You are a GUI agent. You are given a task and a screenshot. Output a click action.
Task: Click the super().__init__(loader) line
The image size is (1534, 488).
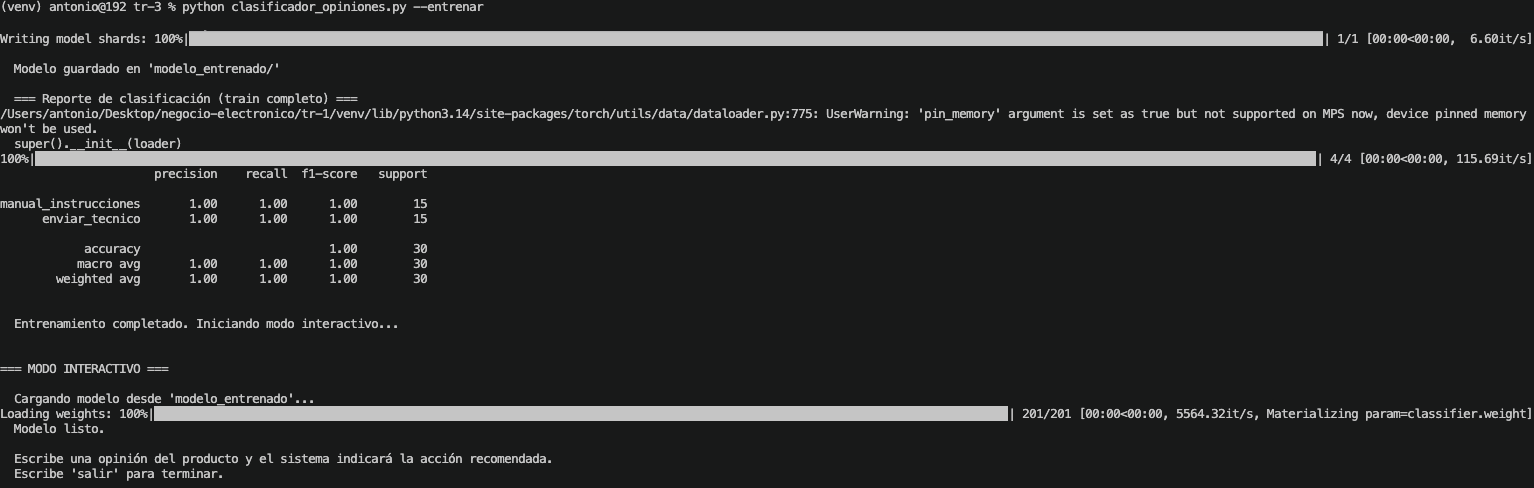coord(97,144)
